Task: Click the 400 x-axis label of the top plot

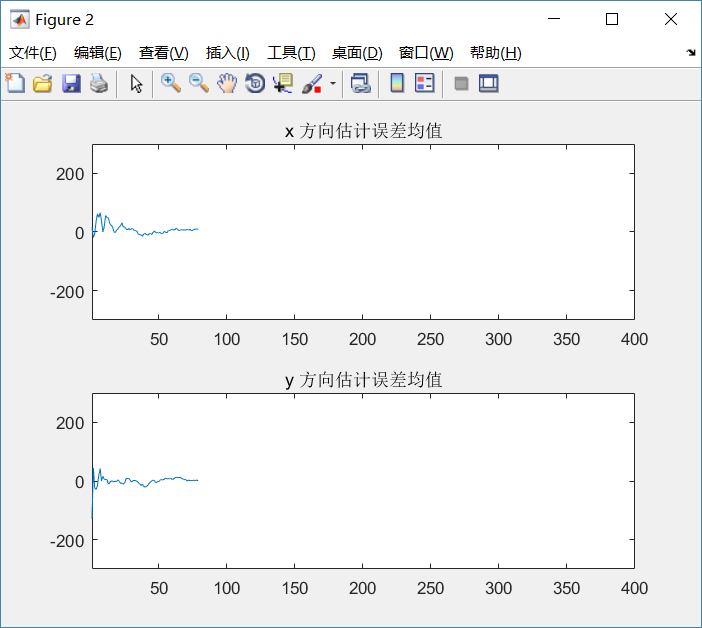Action: [x=634, y=339]
